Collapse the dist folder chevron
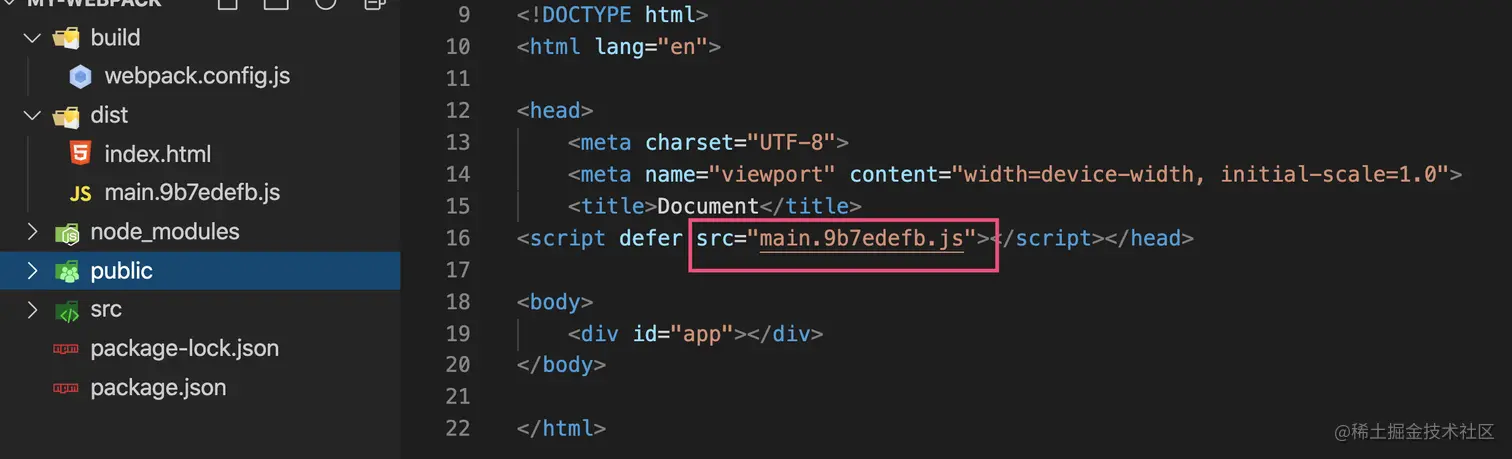 (x=33, y=116)
